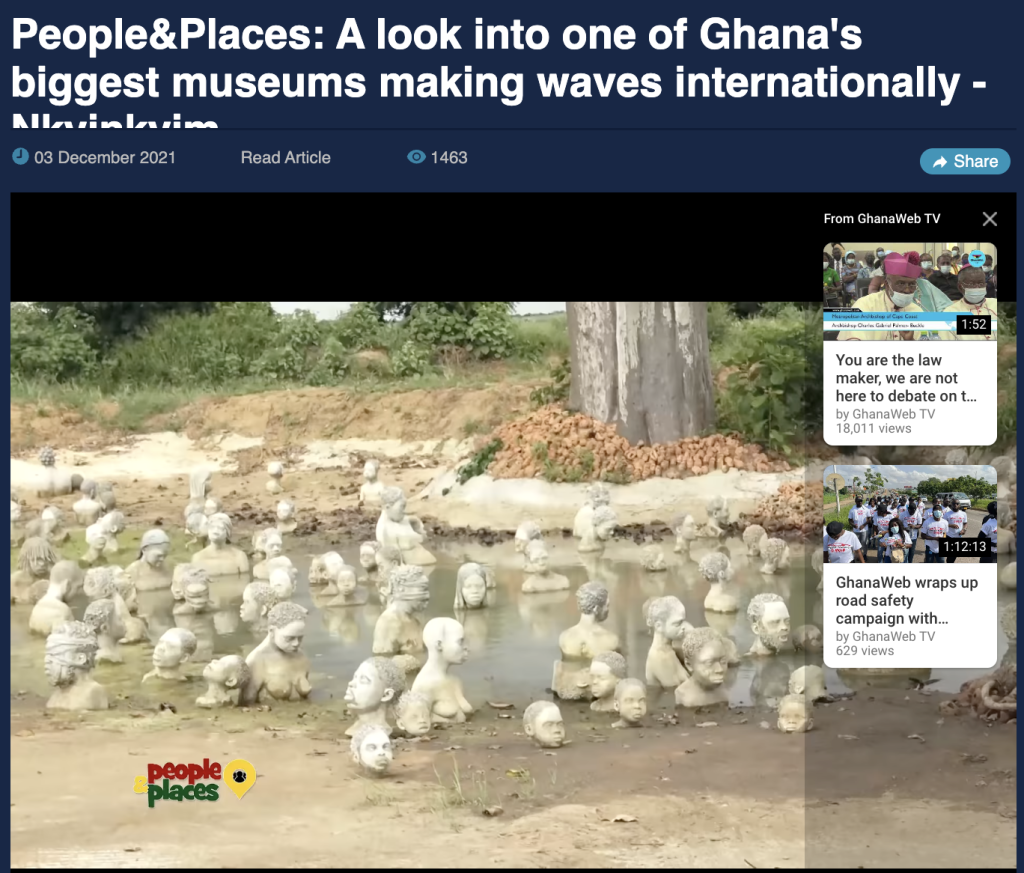The width and height of the screenshot is (1024, 873).
Task: Open the archbishop video thumbnail
Action: pos(910,291)
